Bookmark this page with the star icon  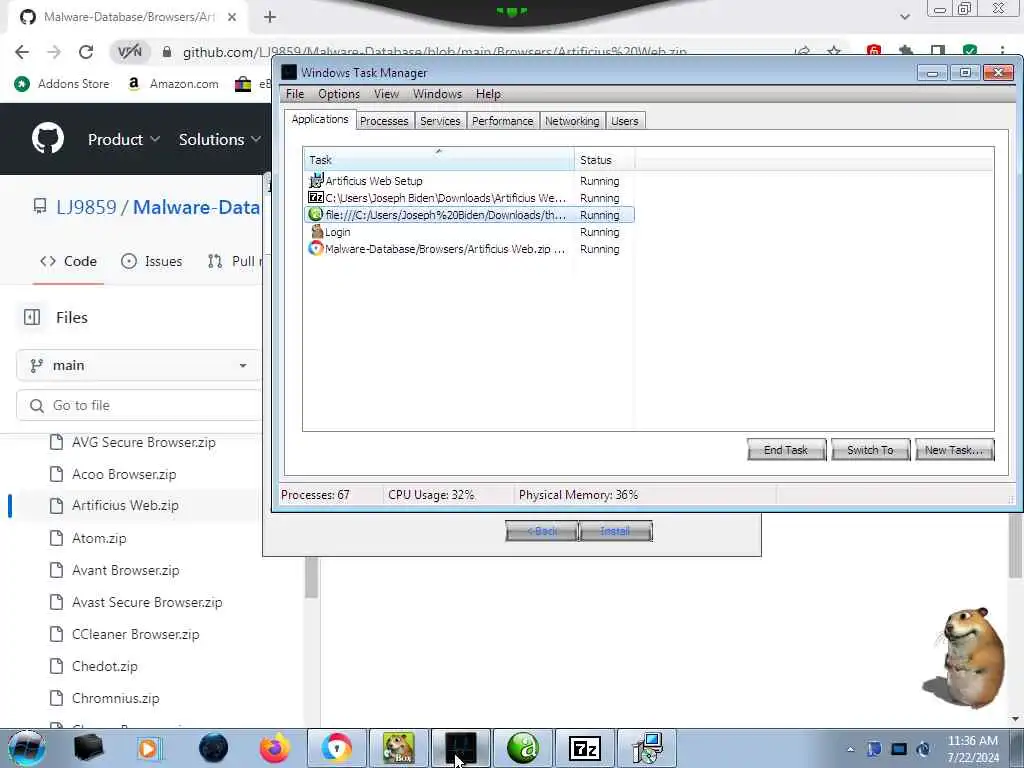834,51
